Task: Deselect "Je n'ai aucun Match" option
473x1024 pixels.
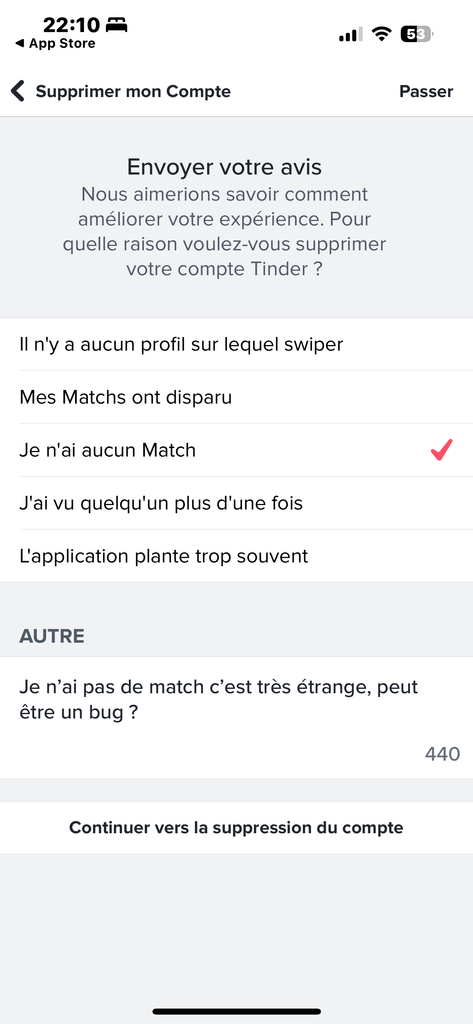Action: tap(236, 450)
